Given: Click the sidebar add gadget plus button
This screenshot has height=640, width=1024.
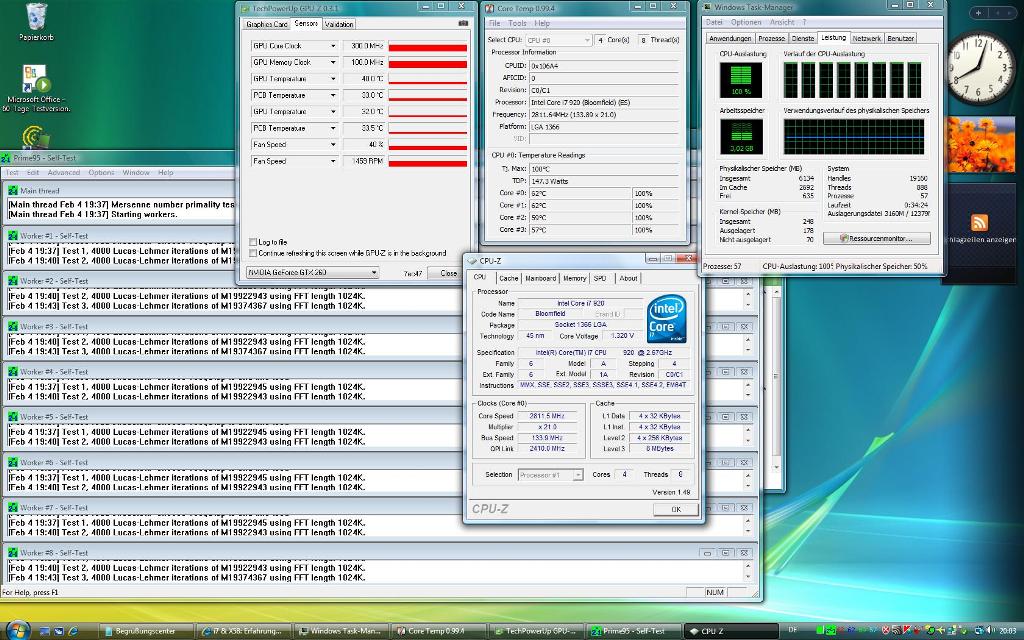Looking at the screenshot, I should click(x=978, y=12).
